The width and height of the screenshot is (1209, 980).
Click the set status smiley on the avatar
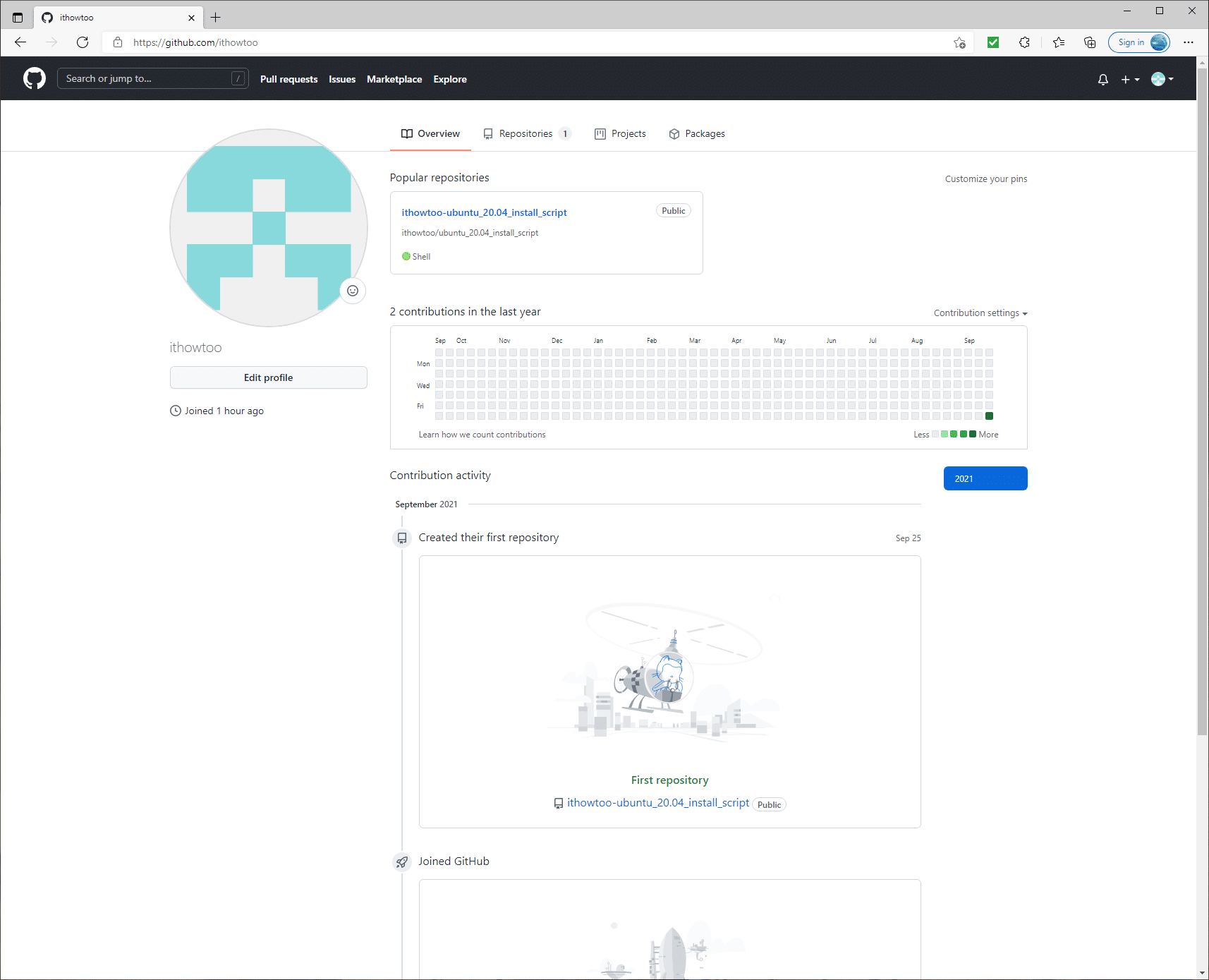pos(353,291)
